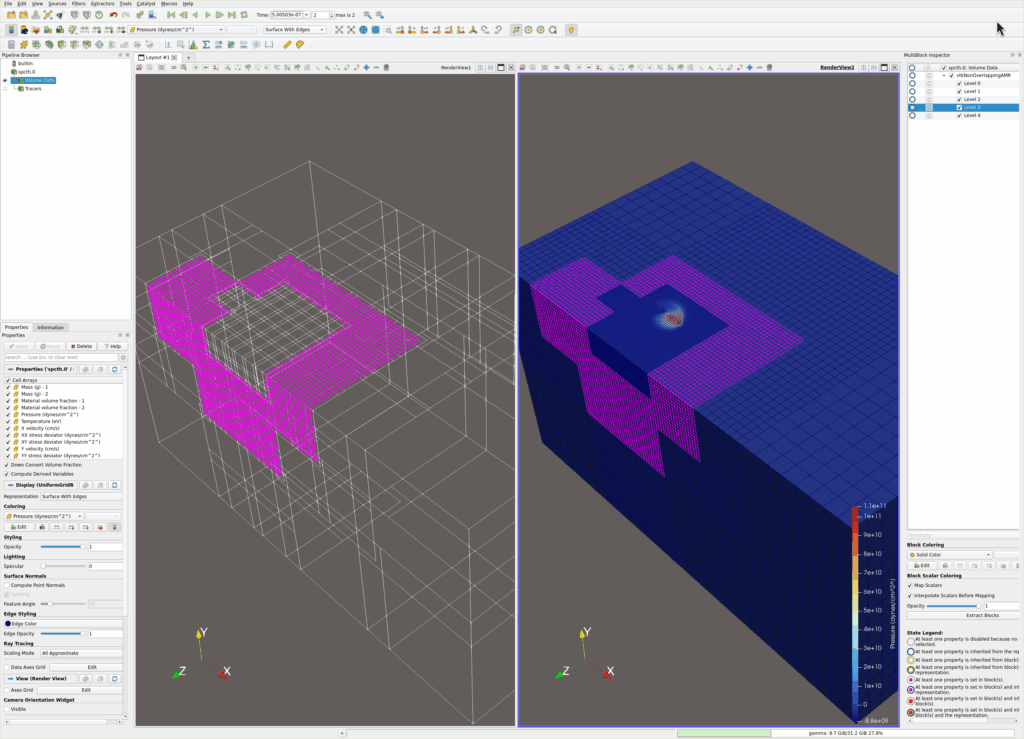Open the Filters menu

click(78, 4)
